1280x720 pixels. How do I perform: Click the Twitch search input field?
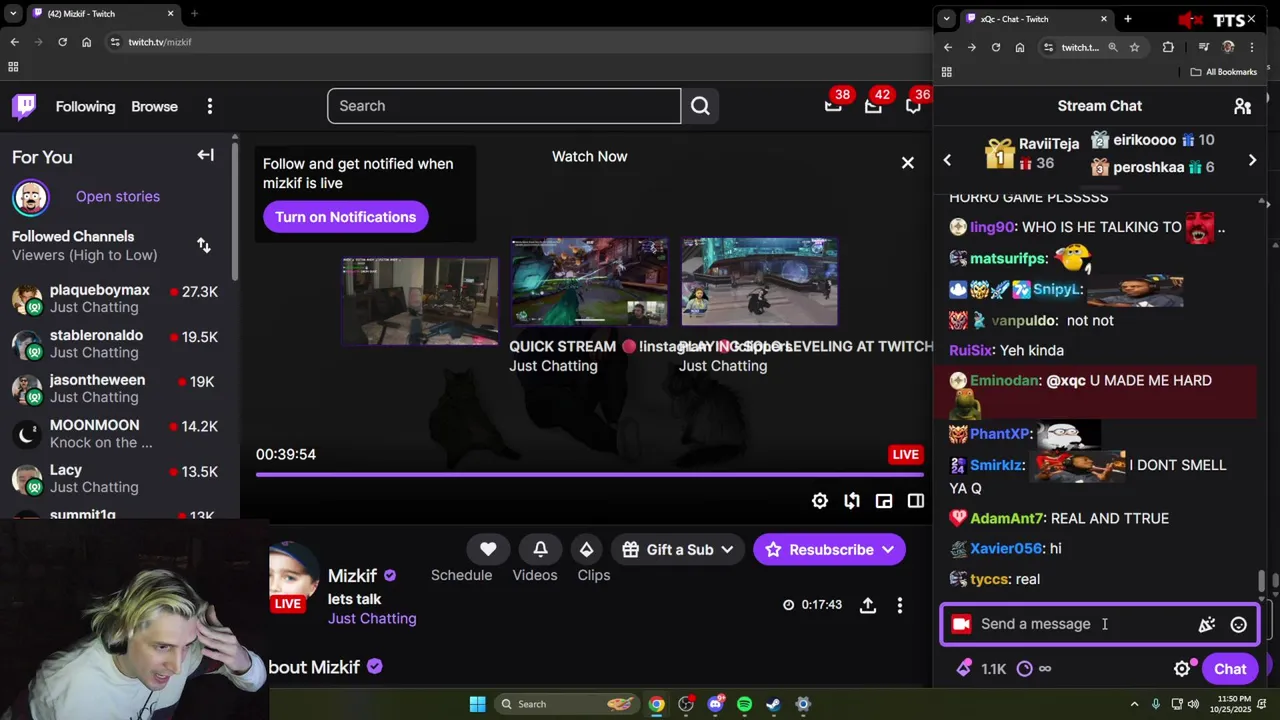tap(504, 106)
